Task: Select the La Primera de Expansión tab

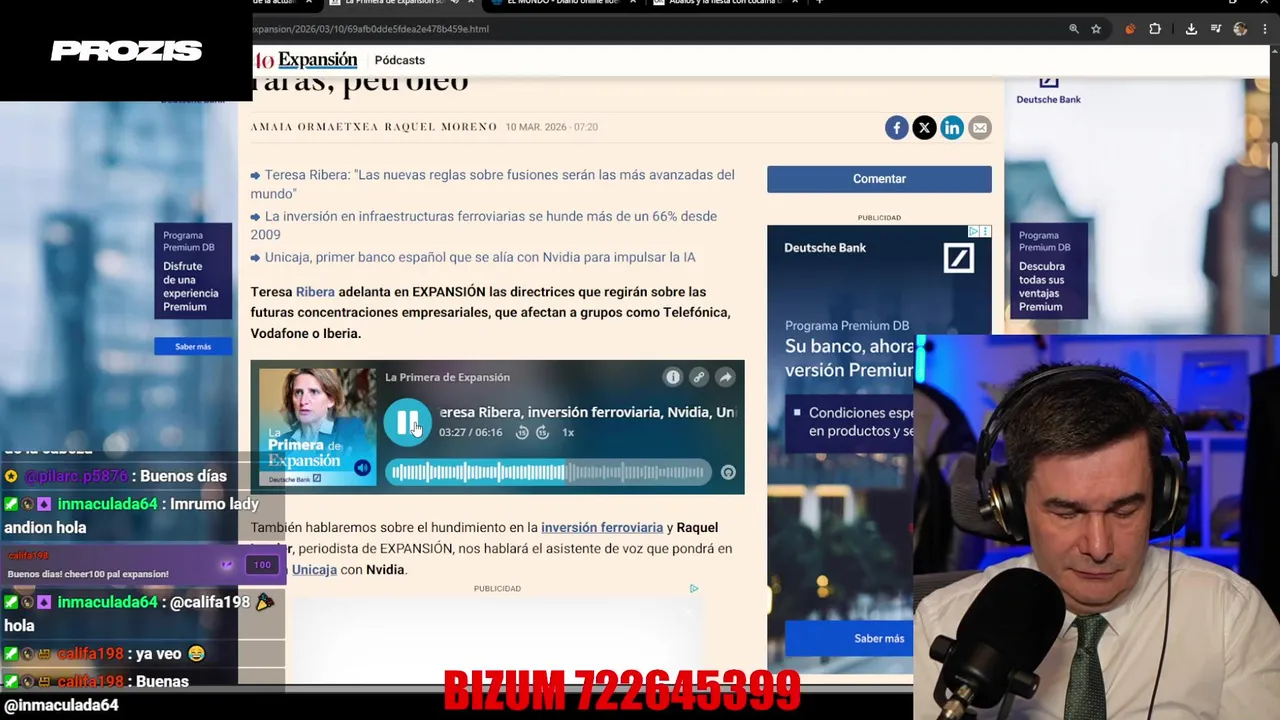Action: click(400, 3)
